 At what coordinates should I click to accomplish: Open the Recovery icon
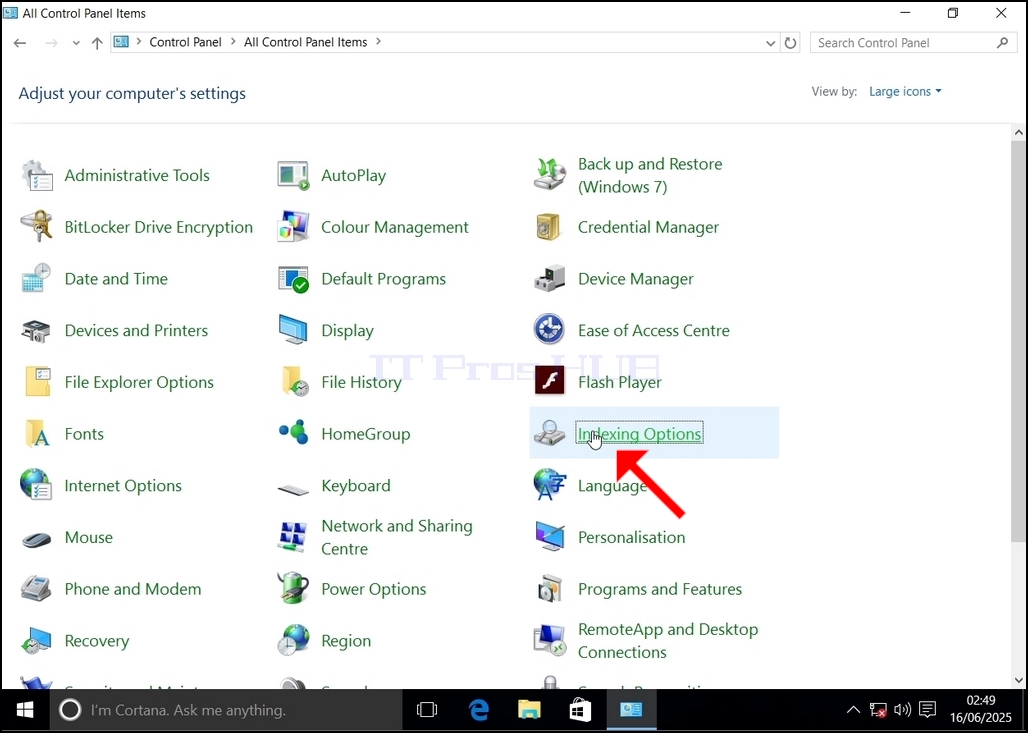[x=37, y=641]
